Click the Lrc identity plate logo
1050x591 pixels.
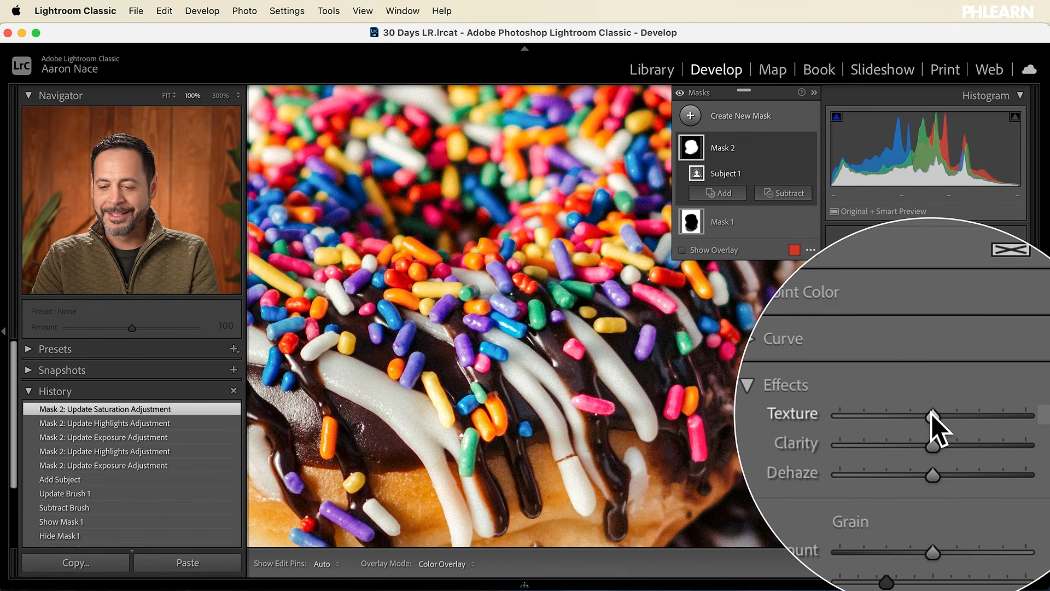tap(21, 65)
